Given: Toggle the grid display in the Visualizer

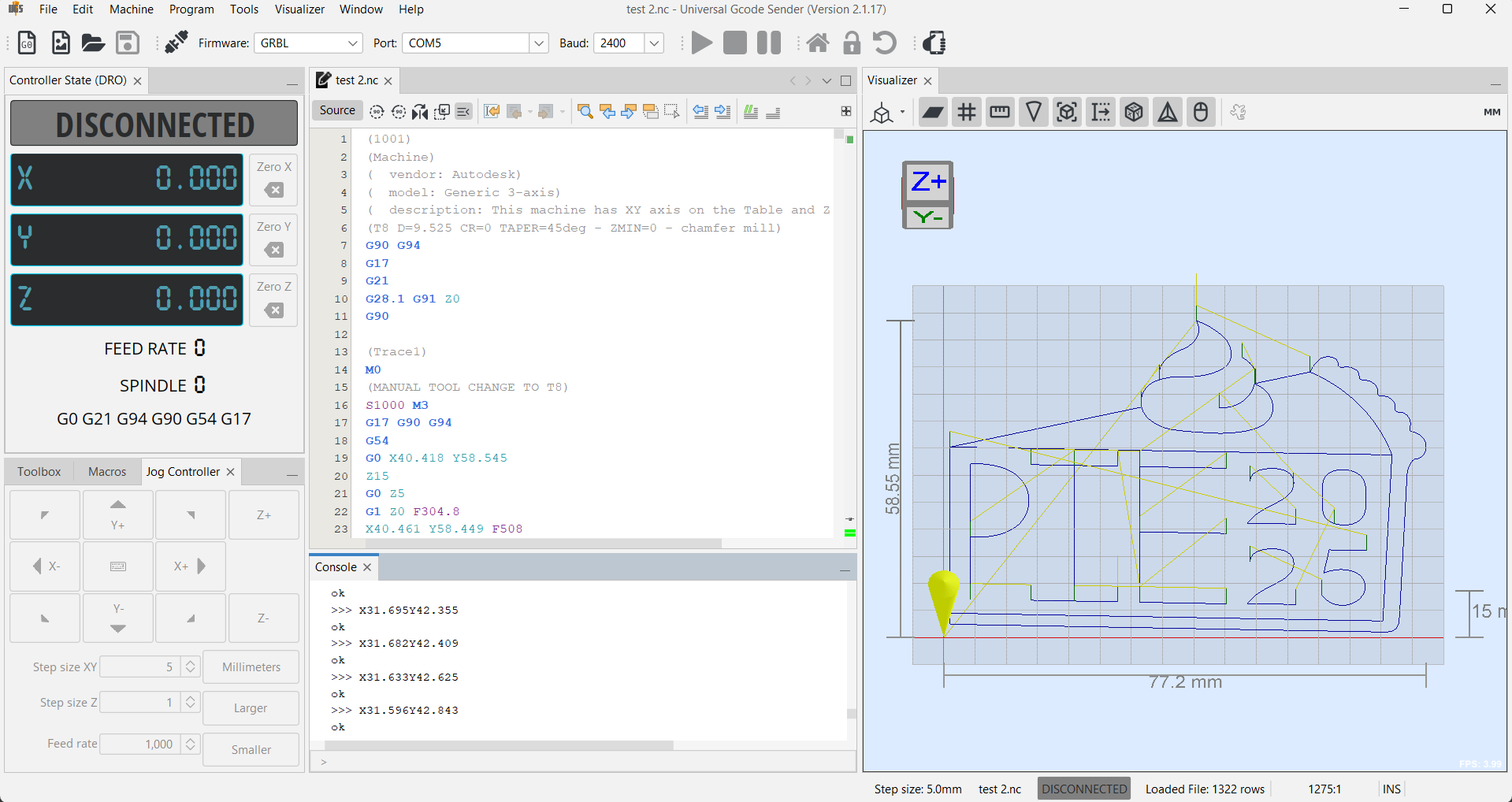Looking at the screenshot, I should 966,112.
